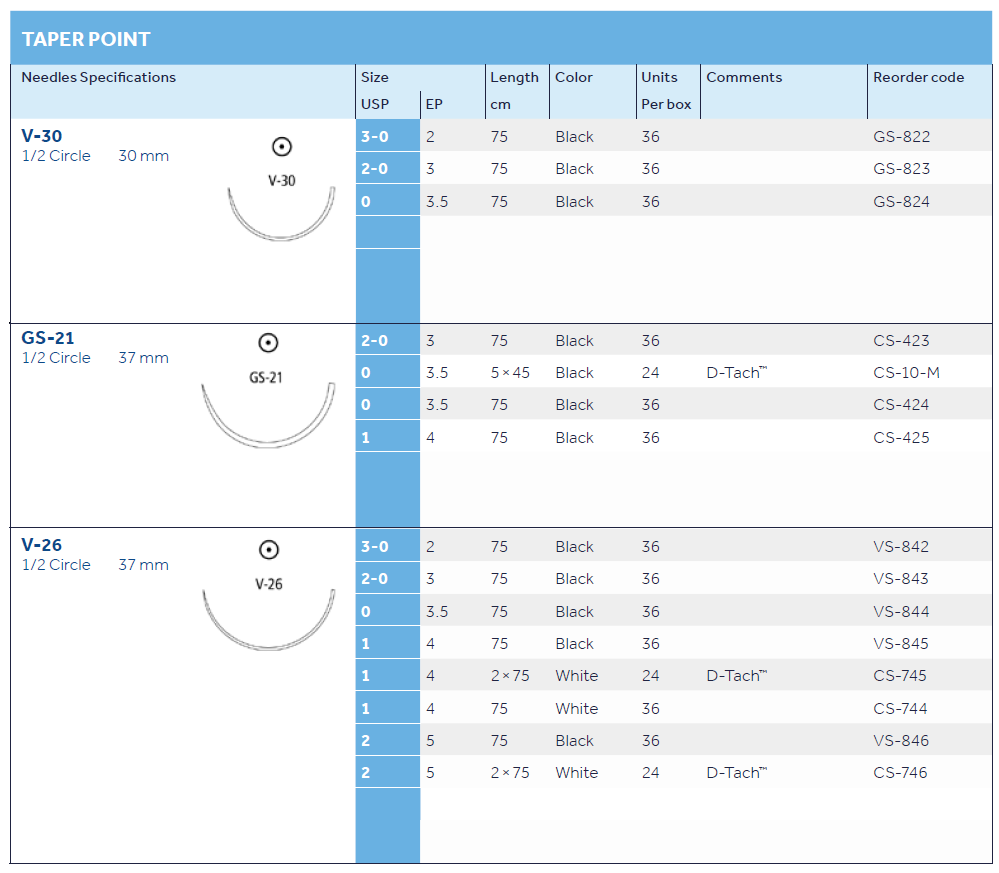Click the Needles Specifications column header
999x873 pixels.
[98, 77]
